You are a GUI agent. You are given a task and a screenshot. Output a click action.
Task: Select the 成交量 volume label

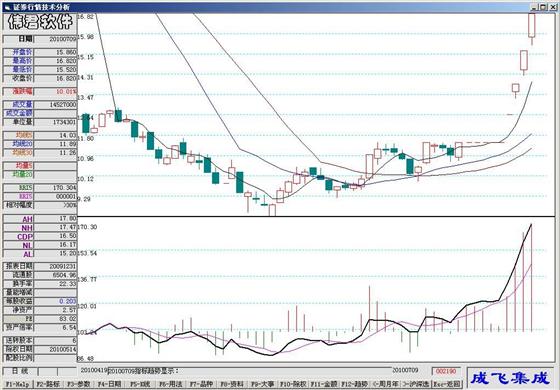point(19,105)
